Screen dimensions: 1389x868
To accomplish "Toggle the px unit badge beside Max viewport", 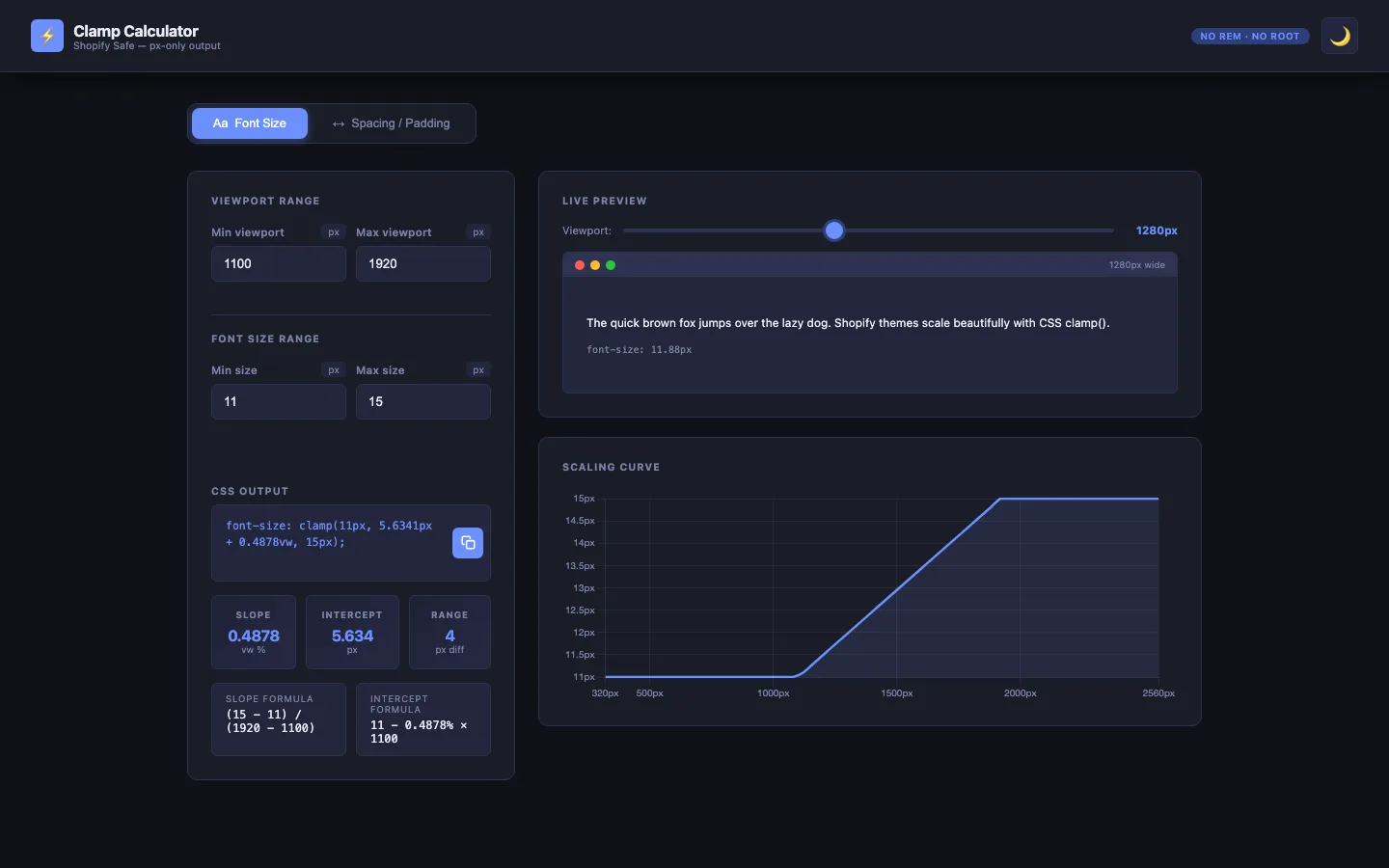I will [478, 231].
